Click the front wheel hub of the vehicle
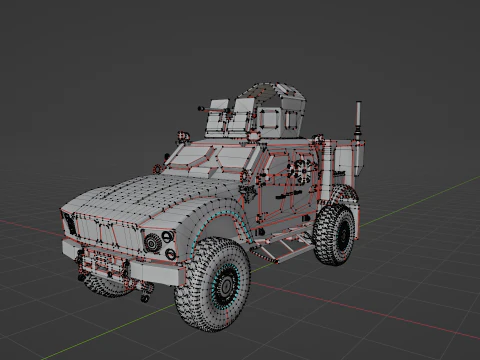This screenshot has height=360, width=480. click(x=226, y=285)
